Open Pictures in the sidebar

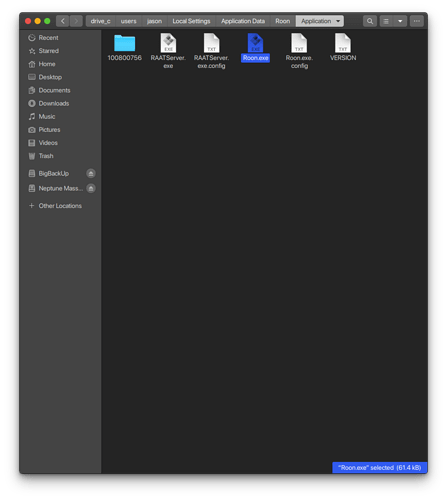60,130
